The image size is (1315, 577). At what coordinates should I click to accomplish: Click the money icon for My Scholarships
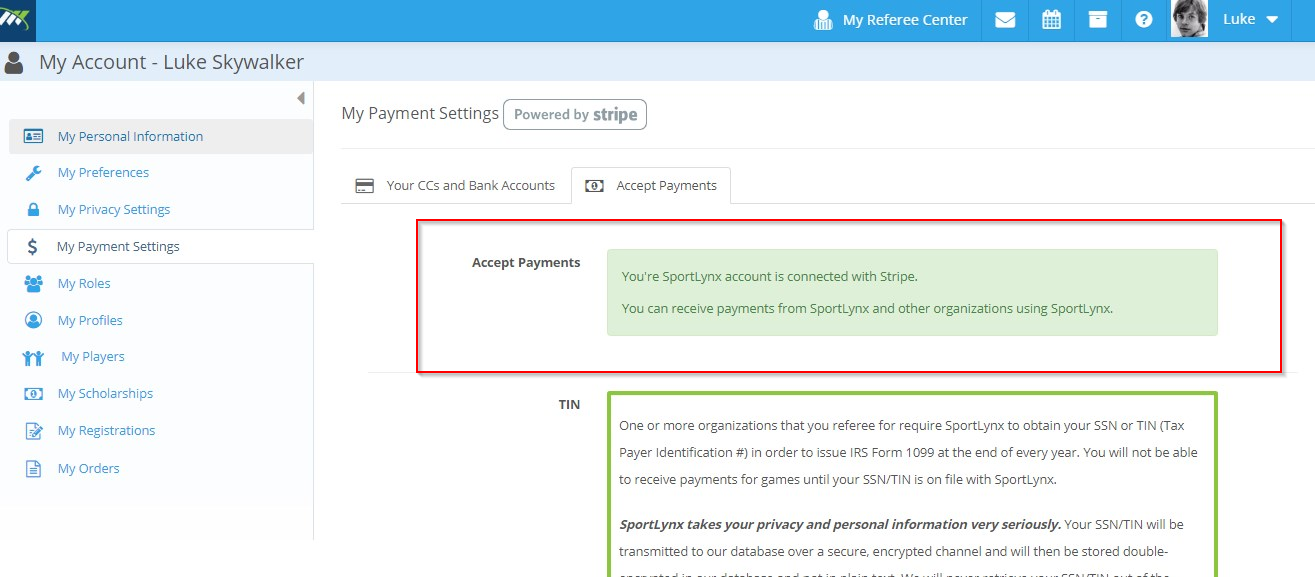(x=33, y=394)
